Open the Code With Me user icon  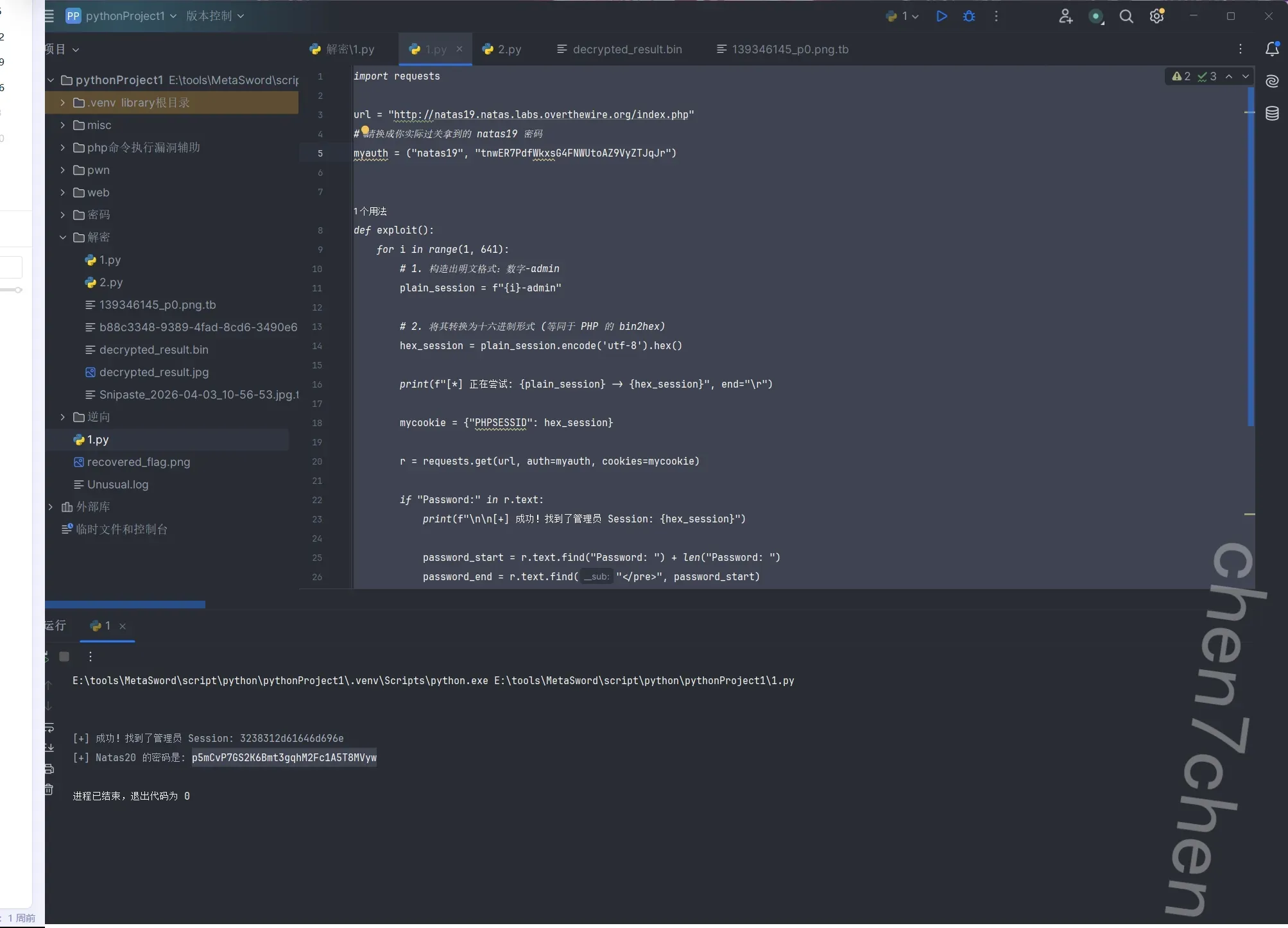(1065, 16)
